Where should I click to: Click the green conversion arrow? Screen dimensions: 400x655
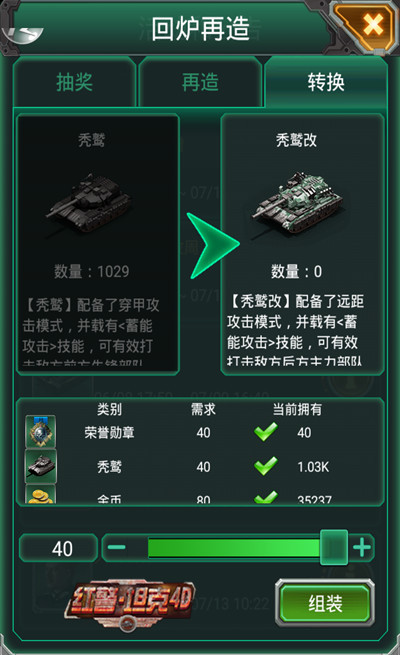point(213,245)
